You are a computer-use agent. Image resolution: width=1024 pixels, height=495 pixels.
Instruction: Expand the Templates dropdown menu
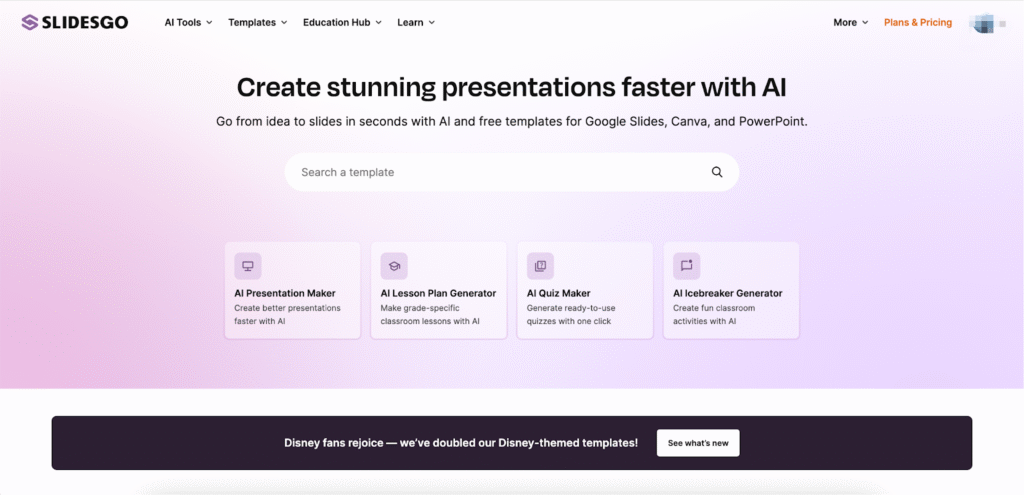[257, 22]
